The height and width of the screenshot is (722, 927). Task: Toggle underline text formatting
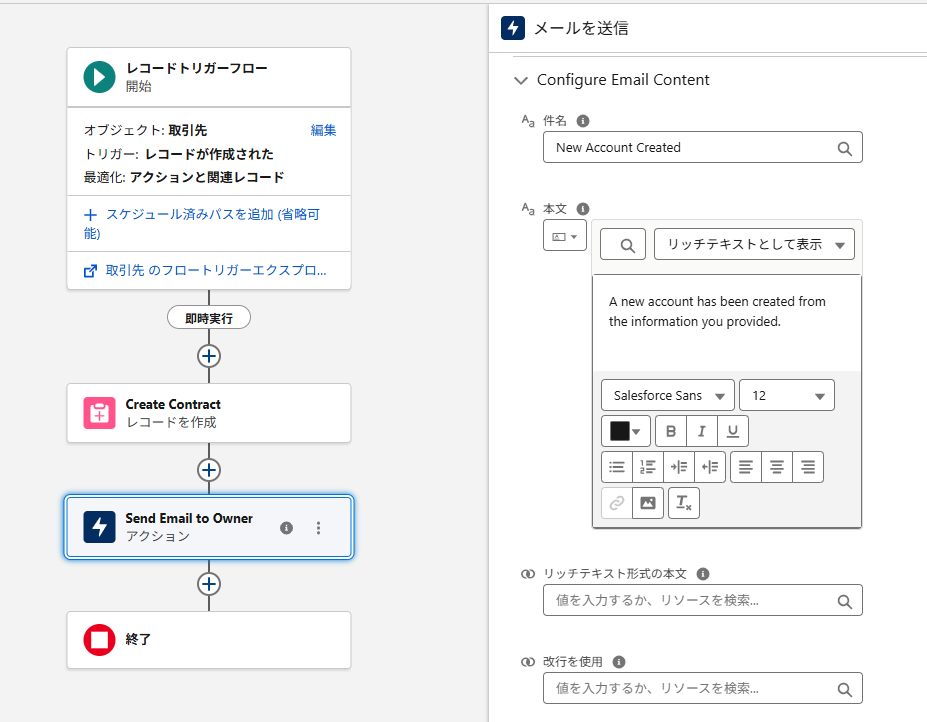(x=733, y=431)
